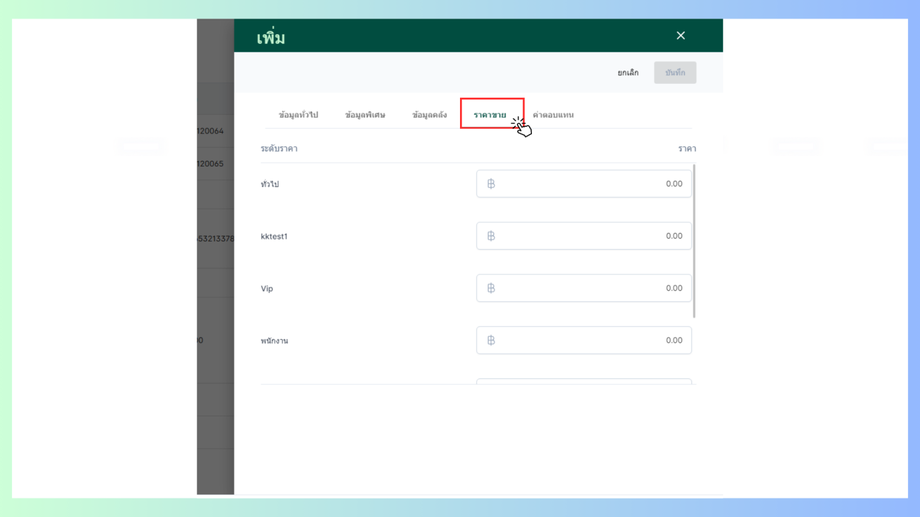Click the ทั่วไป price level label
Image resolution: width=920 pixels, height=517 pixels.
coord(270,184)
